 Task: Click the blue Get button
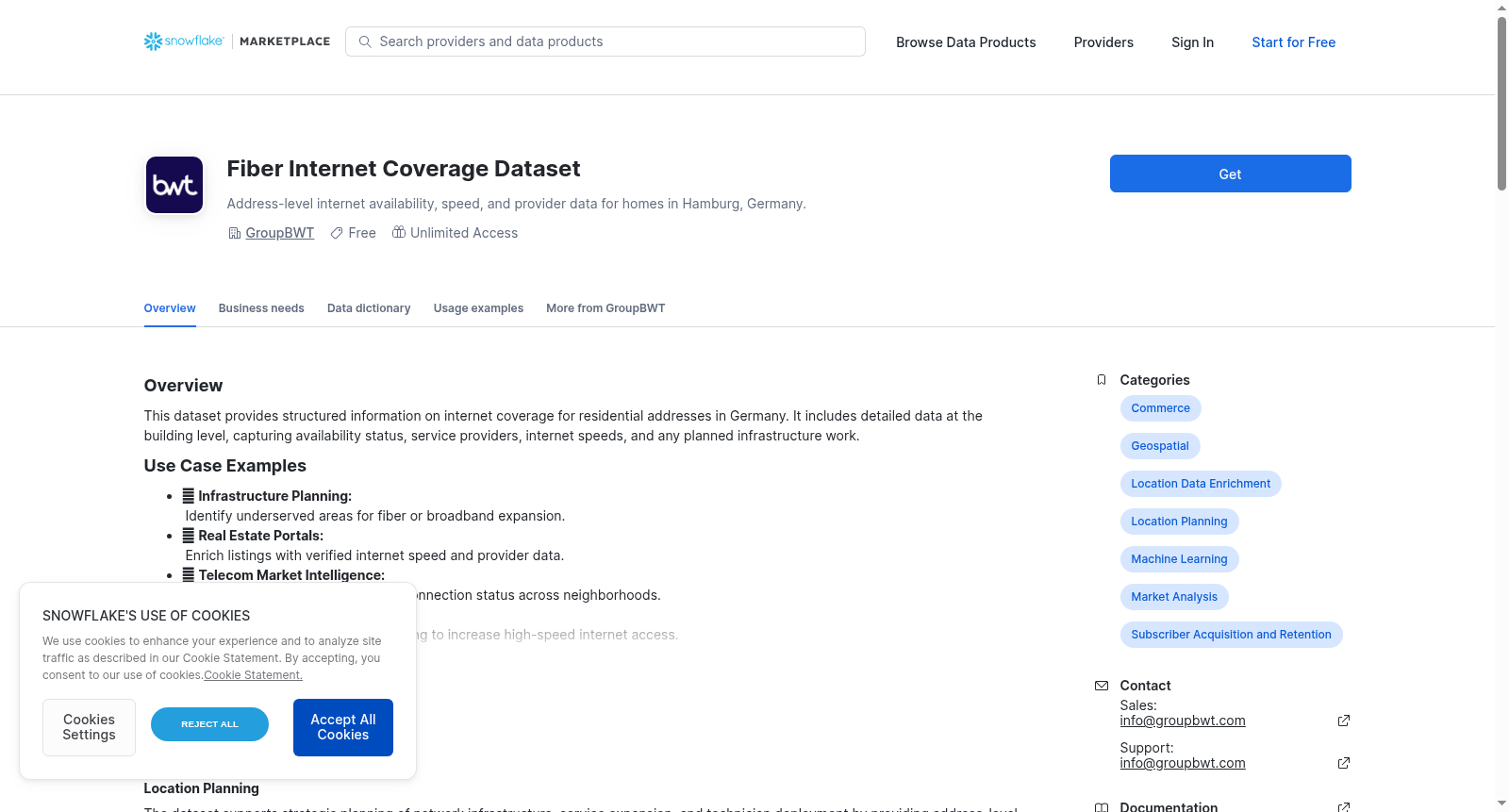tap(1230, 174)
